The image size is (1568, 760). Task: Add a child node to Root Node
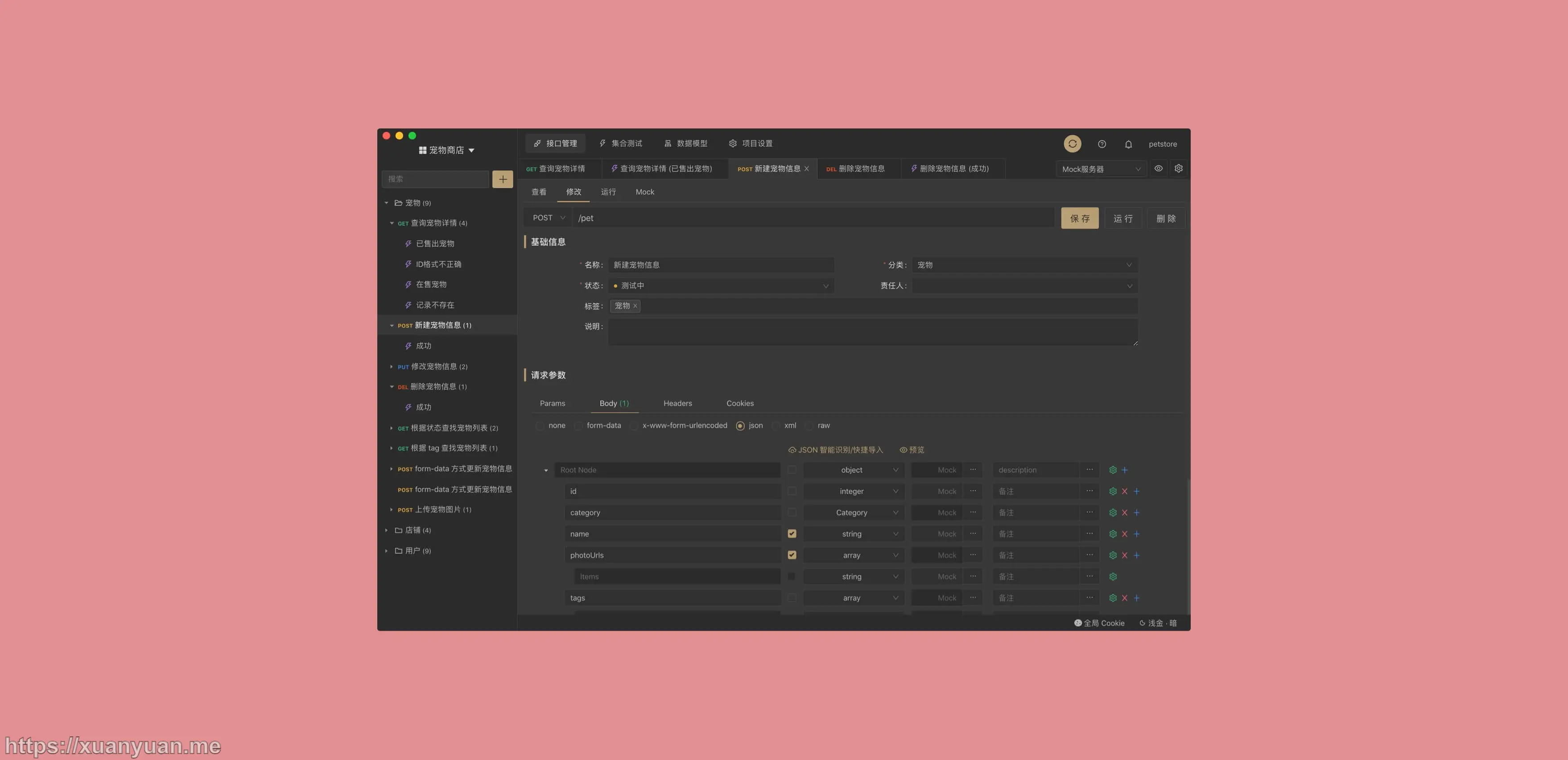(x=1124, y=470)
